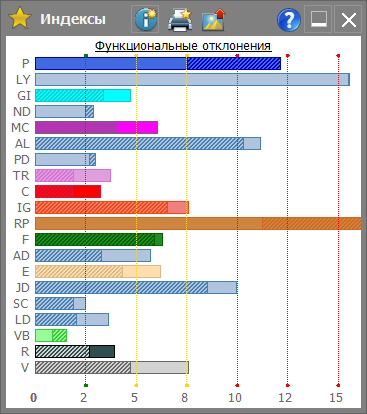Open help with the blue question mark
The image size is (367, 414).
[289, 20]
